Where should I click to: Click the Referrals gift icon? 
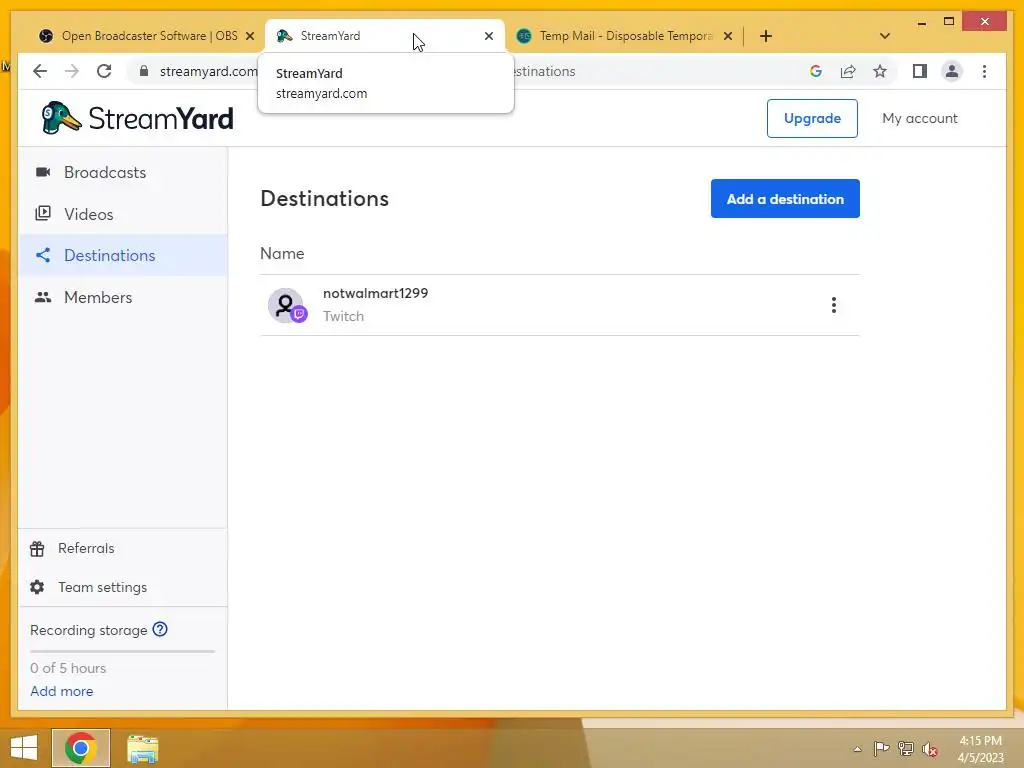click(37, 549)
